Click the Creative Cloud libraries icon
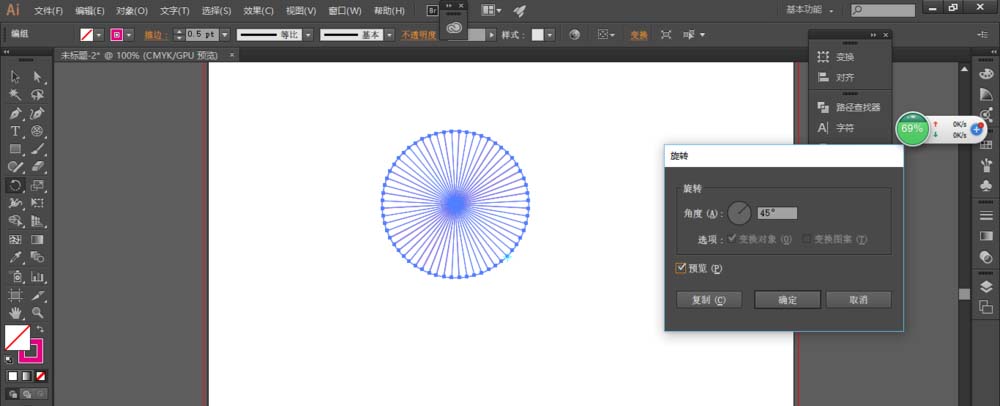Image resolution: width=1000 pixels, height=406 pixels. 454,27
